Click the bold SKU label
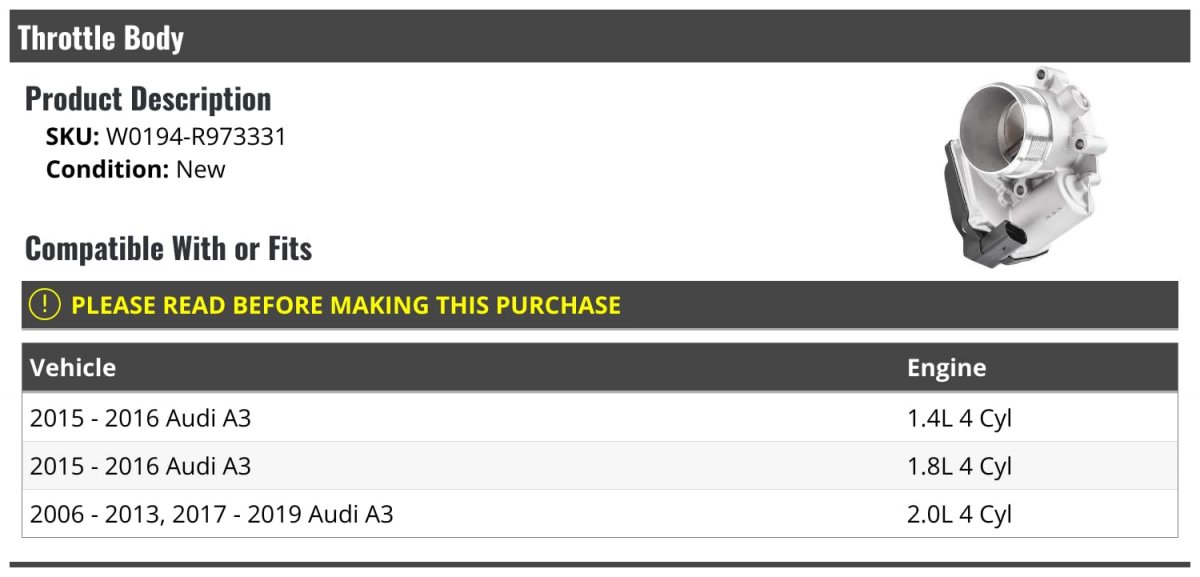The height and width of the screenshot is (577, 1200). click(73, 137)
